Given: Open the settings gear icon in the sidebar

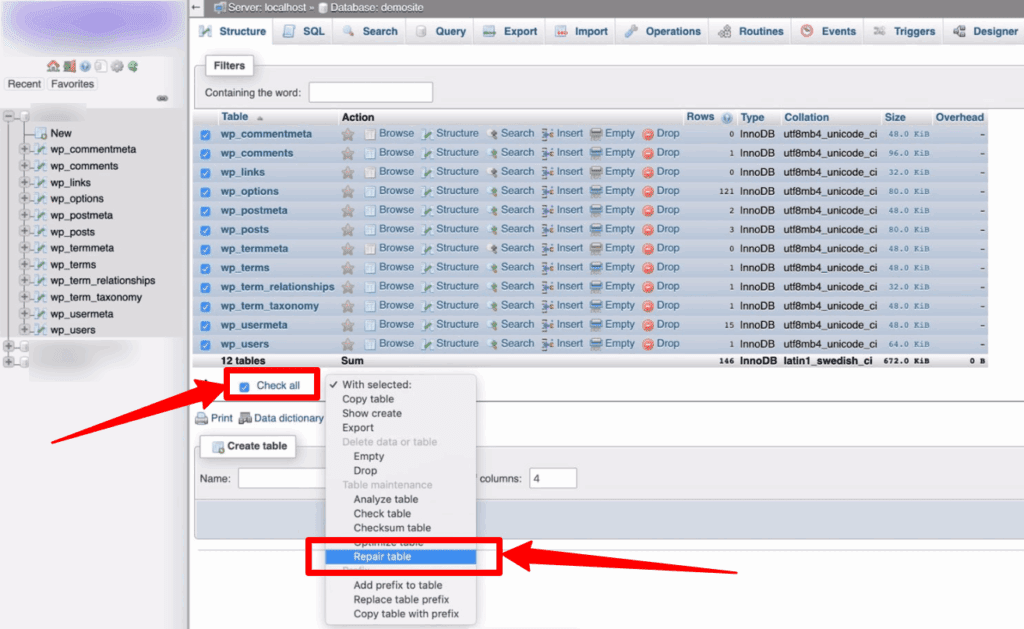Looking at the screenshot, I should pos(117,66).
